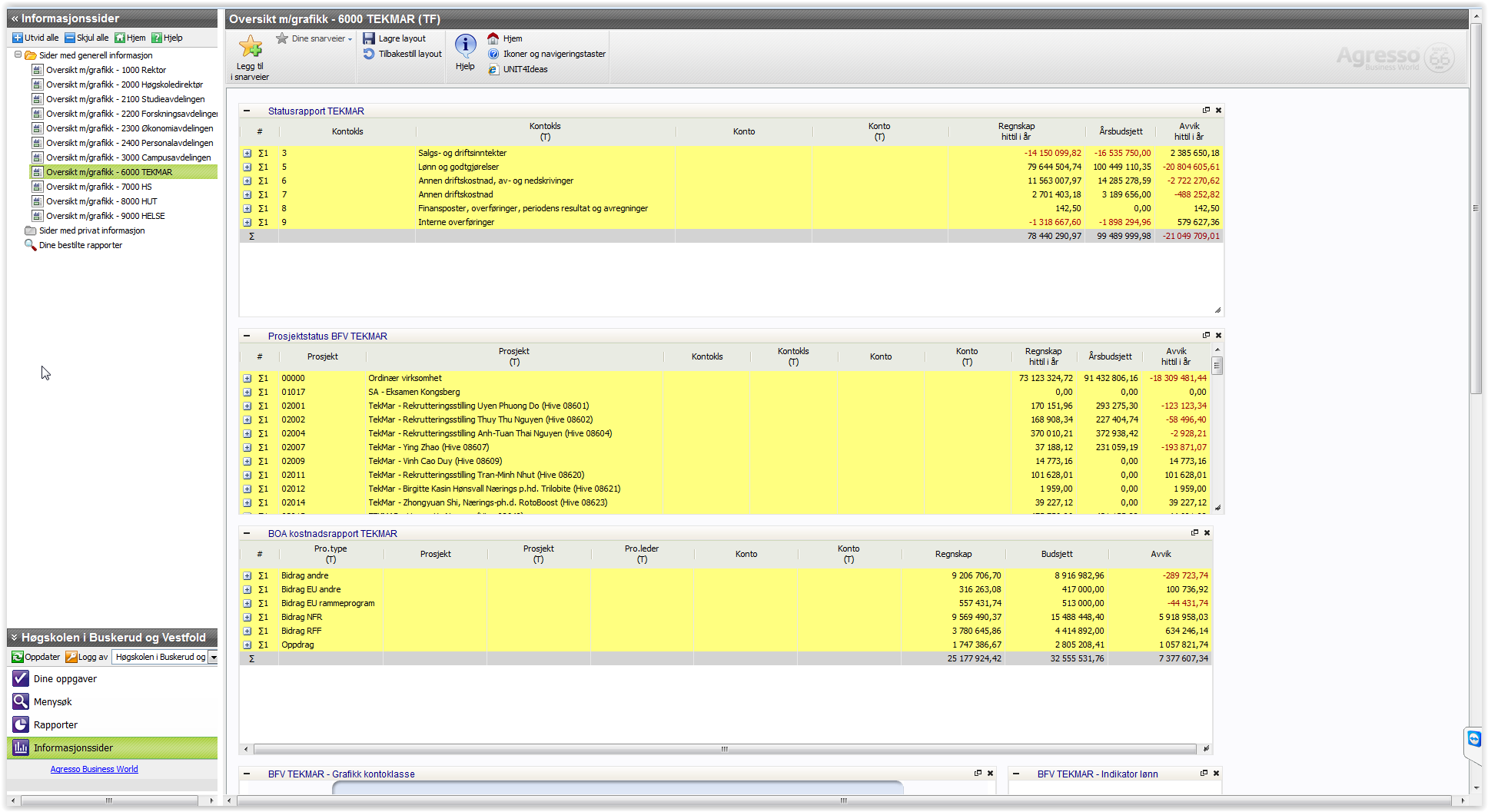Expand project 00000 Ordinær virksomhet

click(247, 378)
